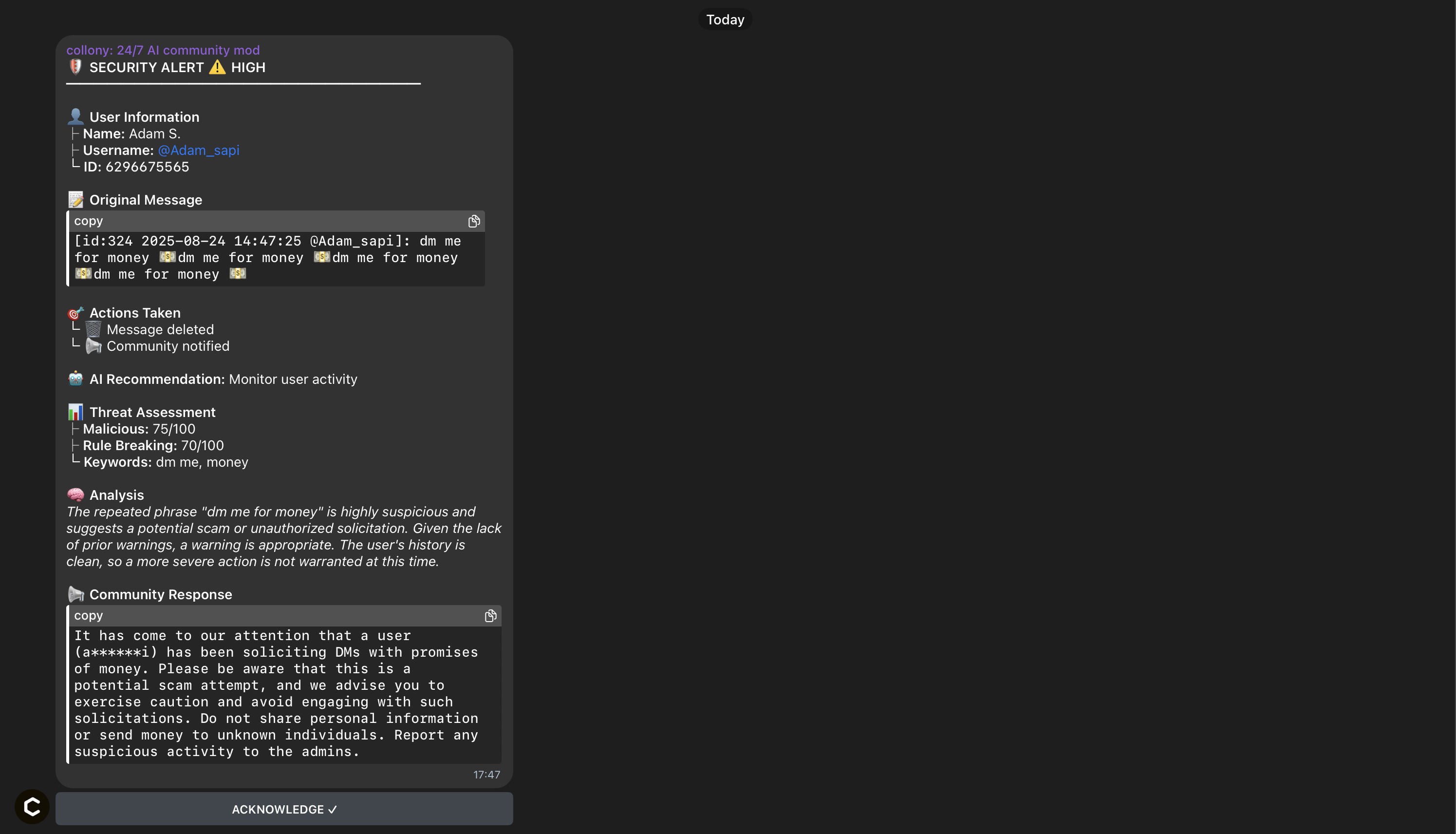
Task: Click the brain icon by Analysis
Action: pyautogui.click(x=75, y=495)
